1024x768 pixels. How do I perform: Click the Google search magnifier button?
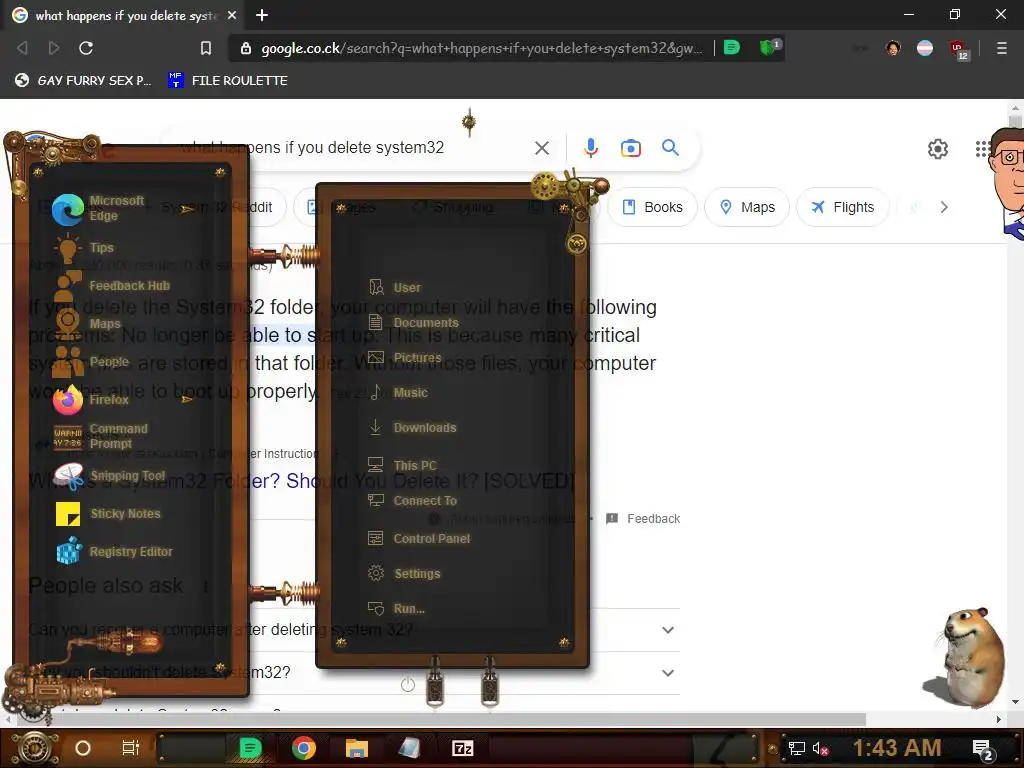point(670,148)
